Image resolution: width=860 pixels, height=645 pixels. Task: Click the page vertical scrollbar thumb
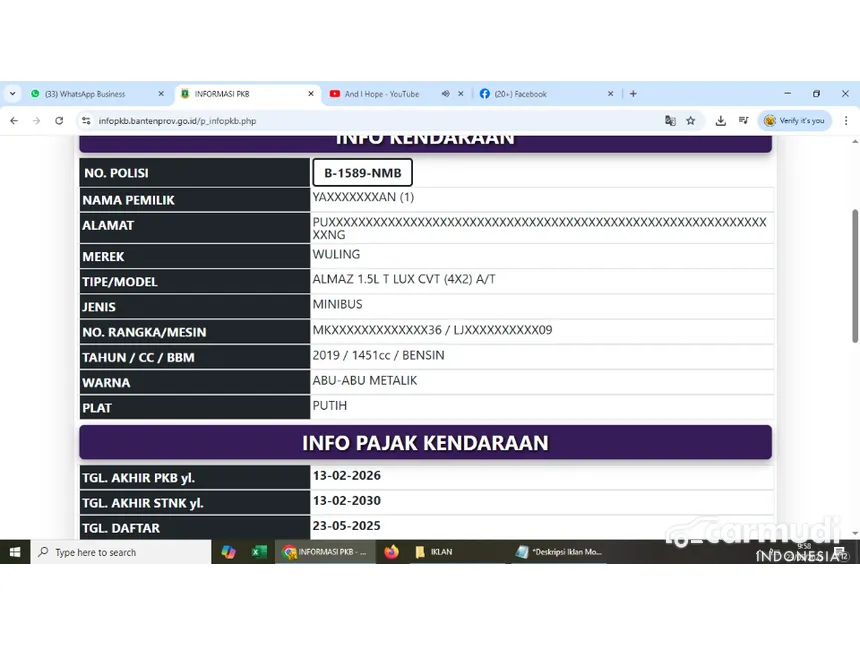pos(855,276)
